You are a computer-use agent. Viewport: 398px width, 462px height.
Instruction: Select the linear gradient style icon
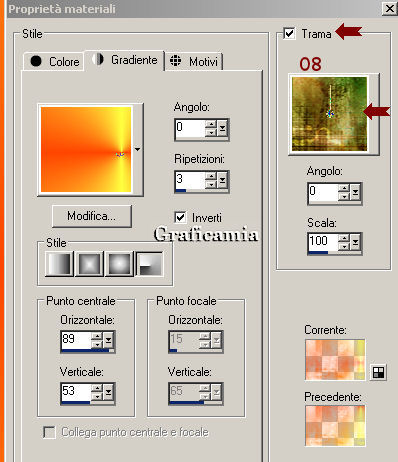[59, 264]
